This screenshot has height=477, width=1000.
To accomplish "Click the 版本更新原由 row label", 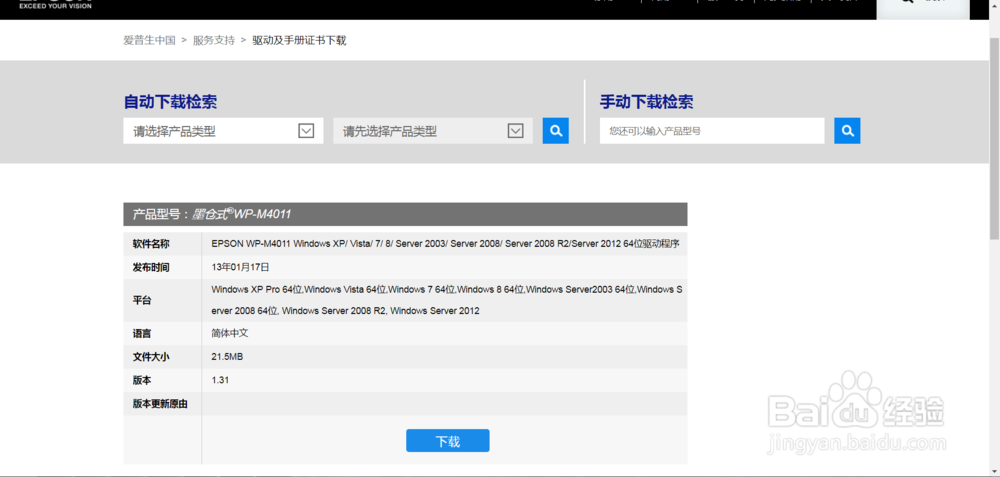I will click(160, 404).
